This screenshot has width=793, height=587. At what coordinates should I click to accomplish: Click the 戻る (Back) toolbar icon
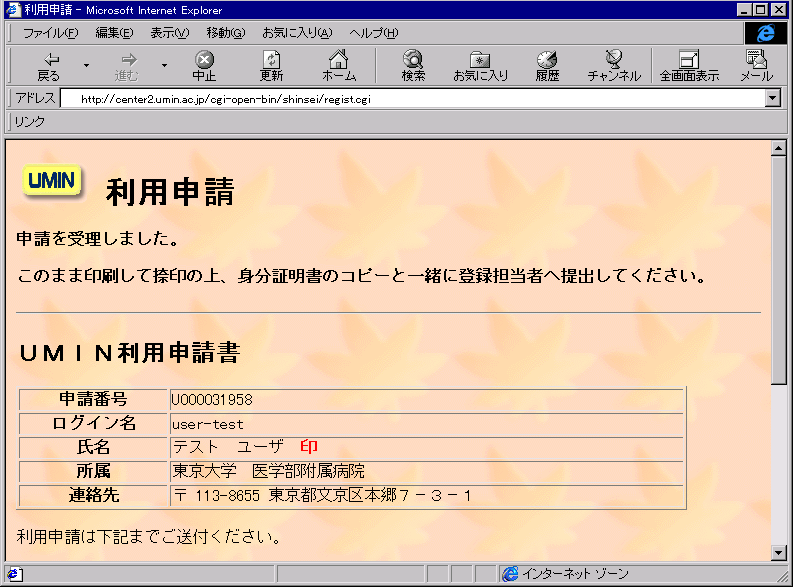coord(48,66)
